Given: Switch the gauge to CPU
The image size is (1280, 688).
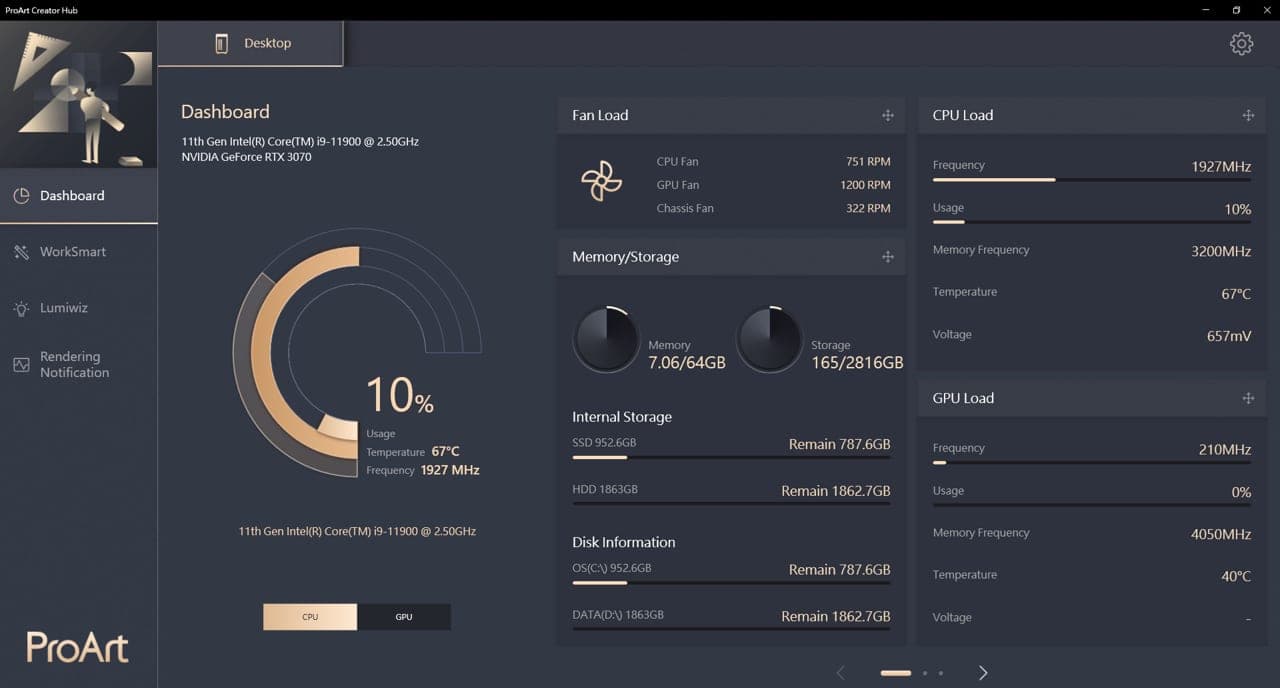Looking at the screenshot, I should point(310,617).
